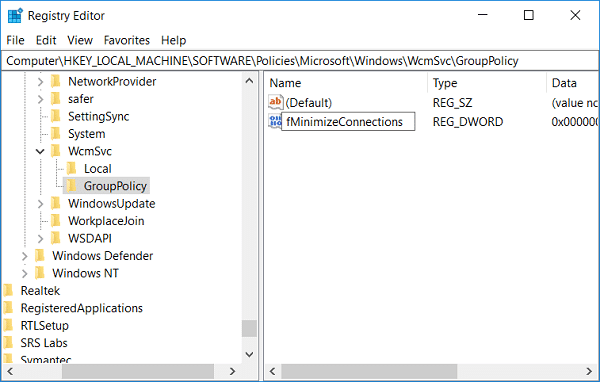Click the Local folder icon under WcmSvc

(x=72, y=168)
